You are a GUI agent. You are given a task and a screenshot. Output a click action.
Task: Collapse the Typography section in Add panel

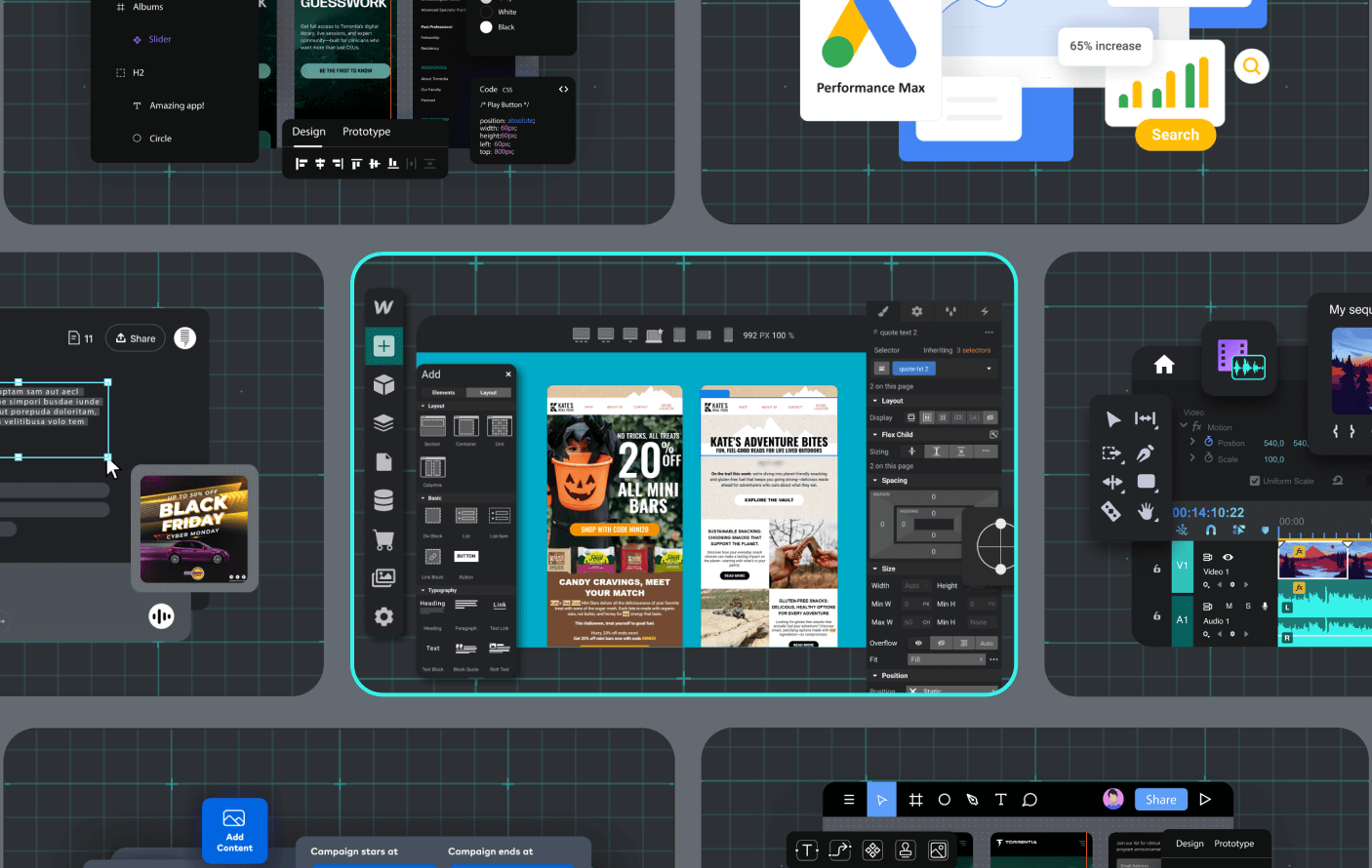423,590
